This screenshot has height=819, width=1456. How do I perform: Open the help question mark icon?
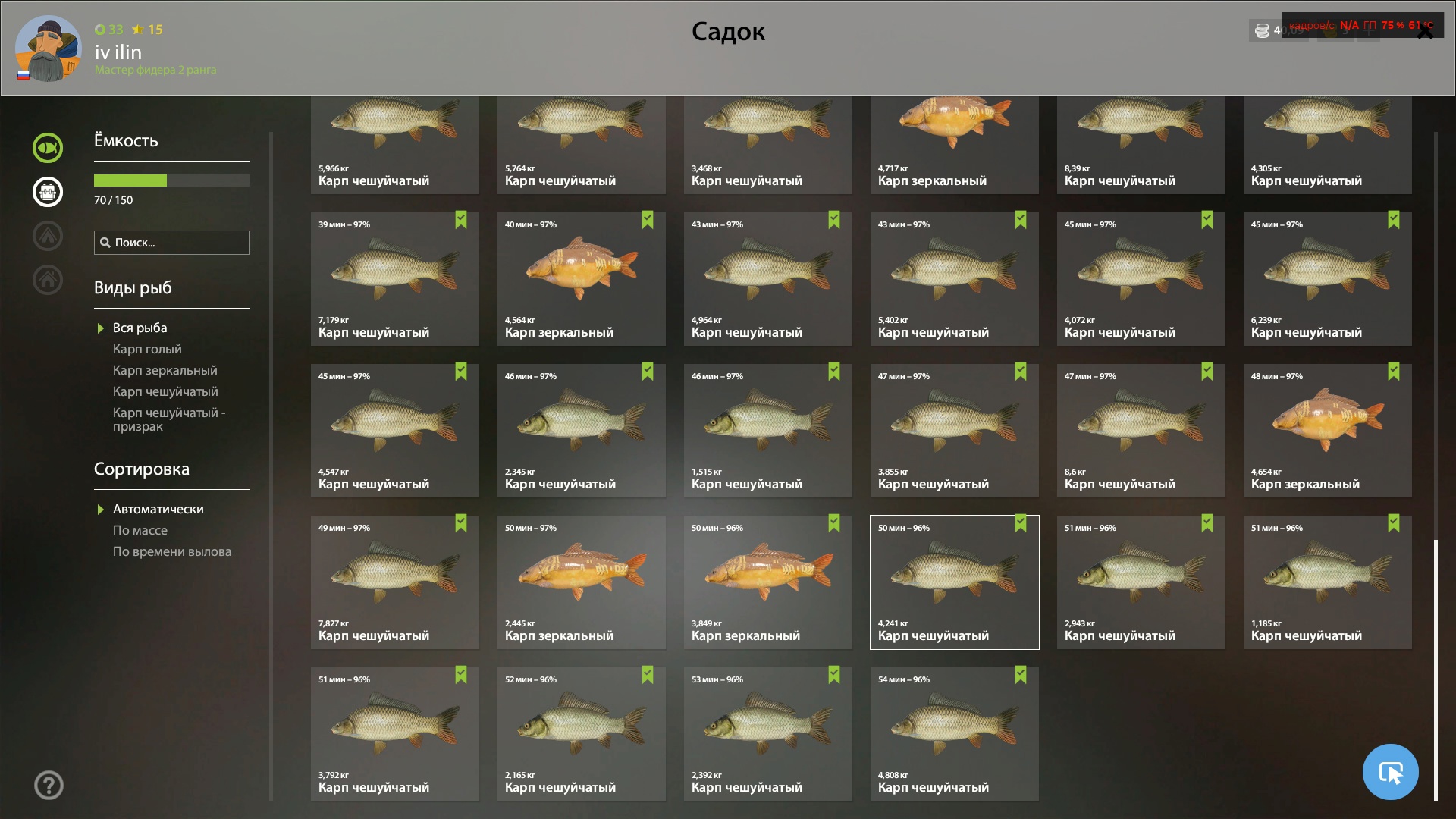click(49, 785)
